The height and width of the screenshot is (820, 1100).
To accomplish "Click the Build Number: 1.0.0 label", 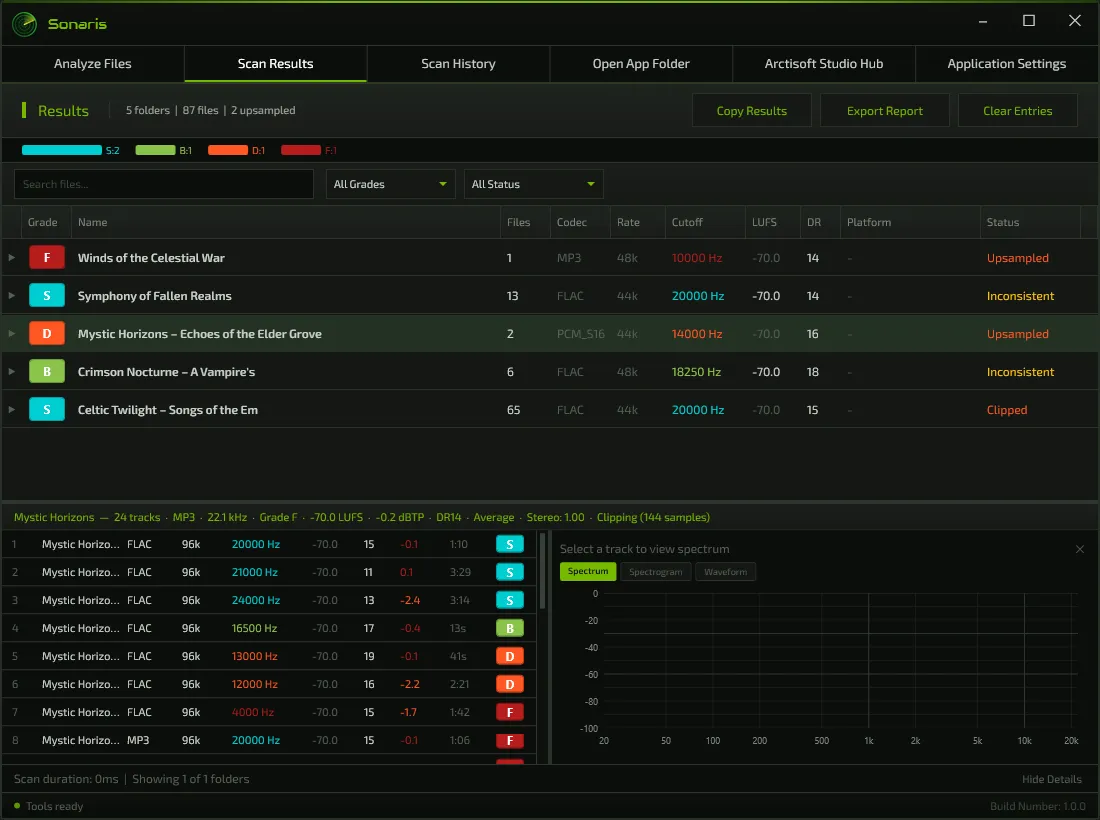I will tap(1038, 807).
